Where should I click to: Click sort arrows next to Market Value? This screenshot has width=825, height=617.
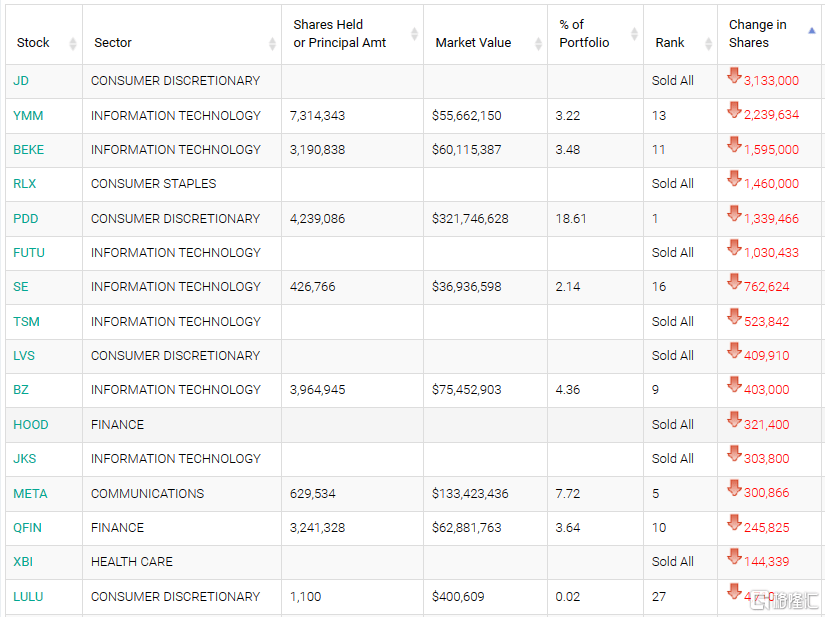539,43
